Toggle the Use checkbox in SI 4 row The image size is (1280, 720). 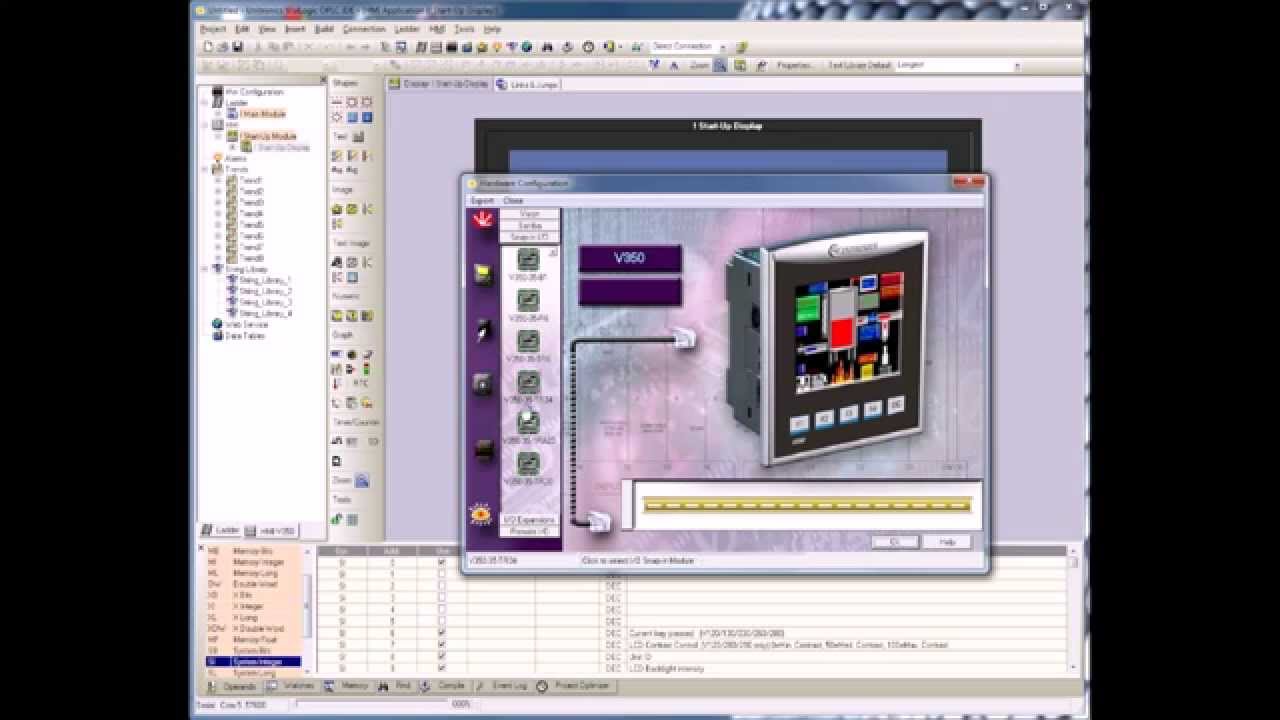click(442, 609)
